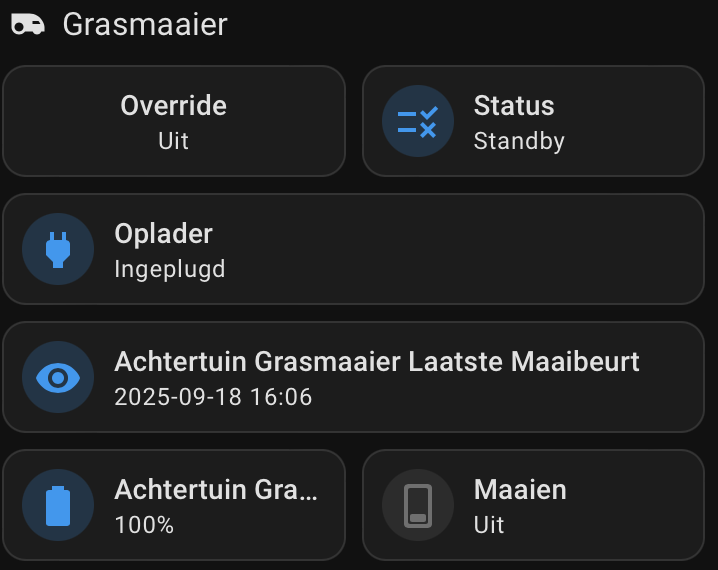Click the Grasmaaier section heading
This screenshot has width=718, height=570.
coord(145,24)
